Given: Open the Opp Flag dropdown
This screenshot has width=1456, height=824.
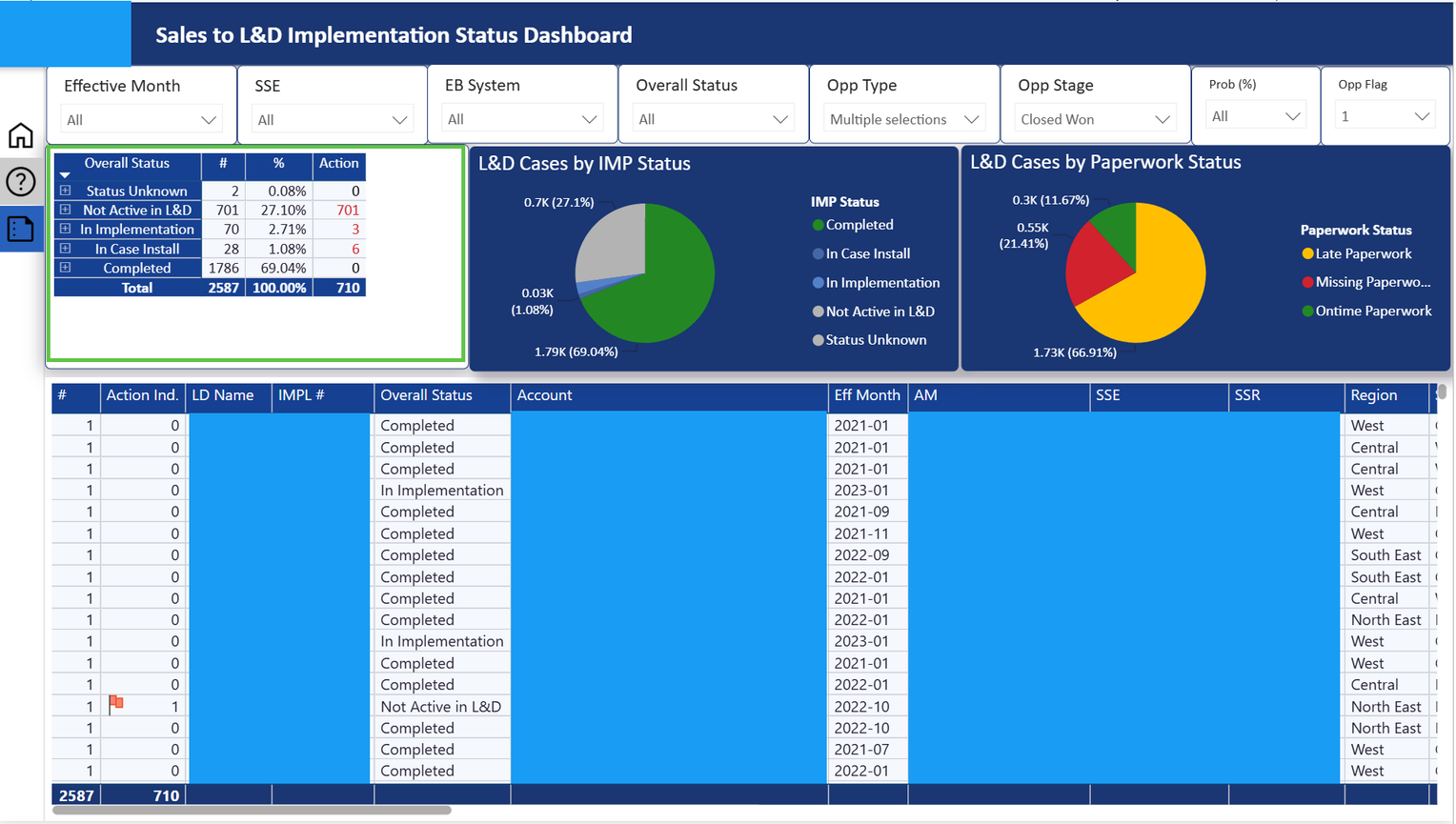Looking at the screenshot, I should coord(1385,116).
